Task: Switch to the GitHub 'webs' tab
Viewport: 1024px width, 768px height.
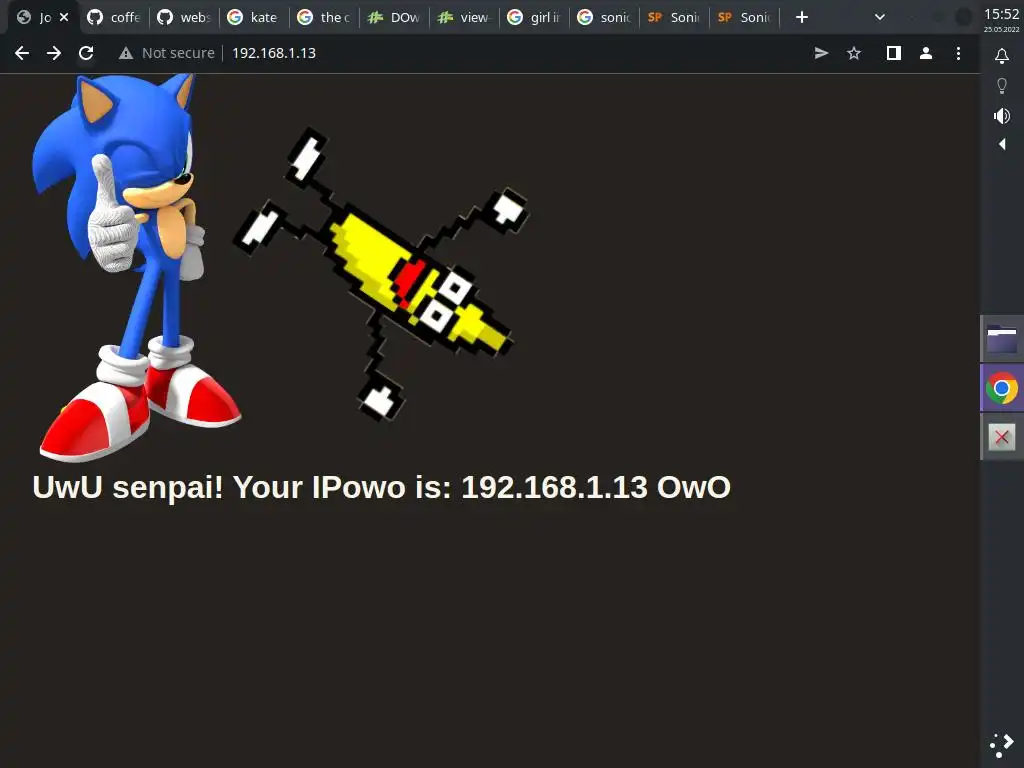Action: (x=184, y=17)
